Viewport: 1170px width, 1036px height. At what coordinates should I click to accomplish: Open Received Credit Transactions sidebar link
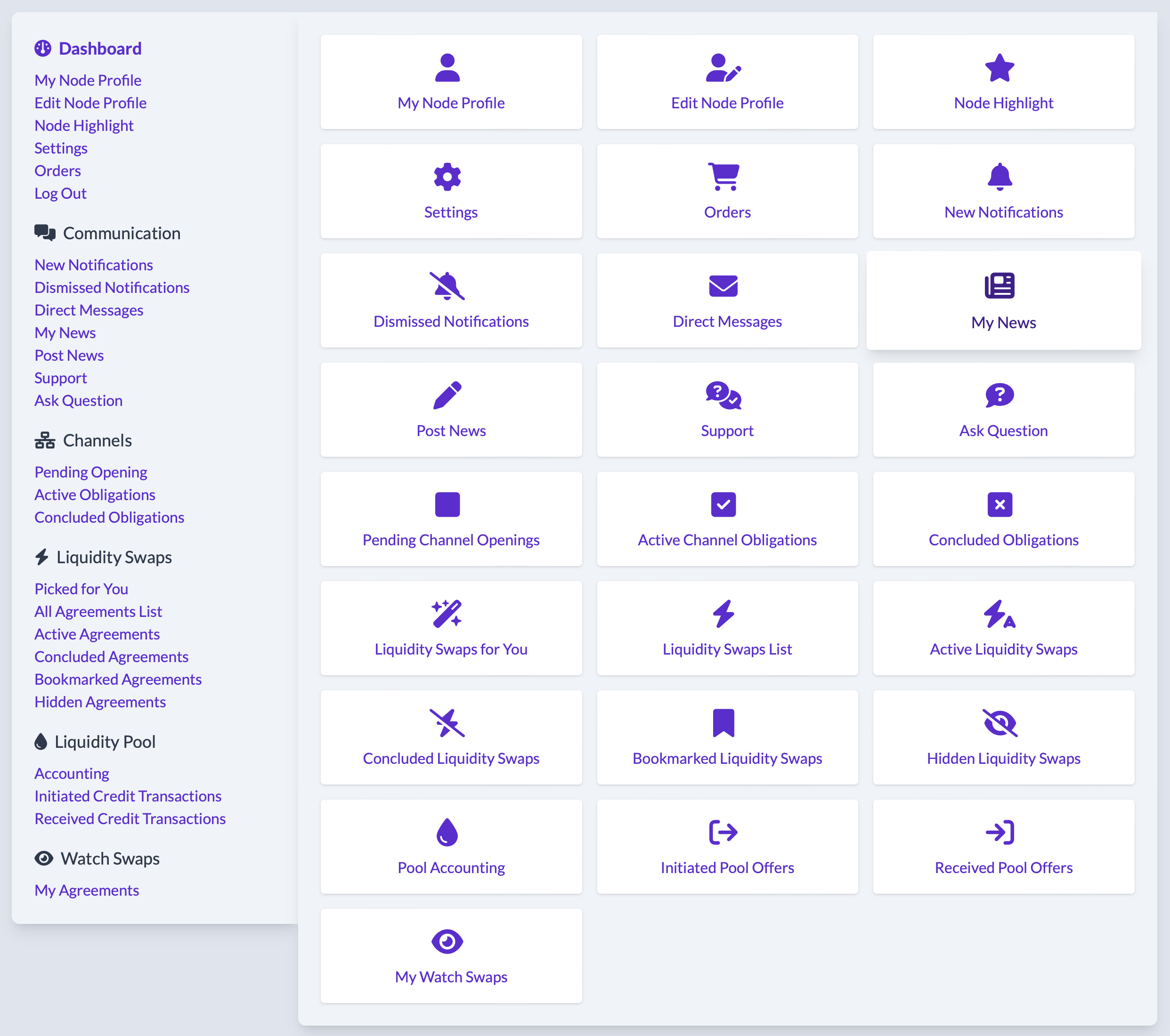130,819
